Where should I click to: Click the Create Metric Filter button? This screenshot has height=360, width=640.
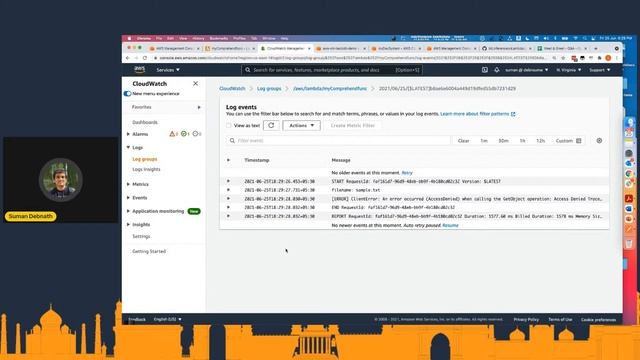pyautogui.click(x=353, y=125)
